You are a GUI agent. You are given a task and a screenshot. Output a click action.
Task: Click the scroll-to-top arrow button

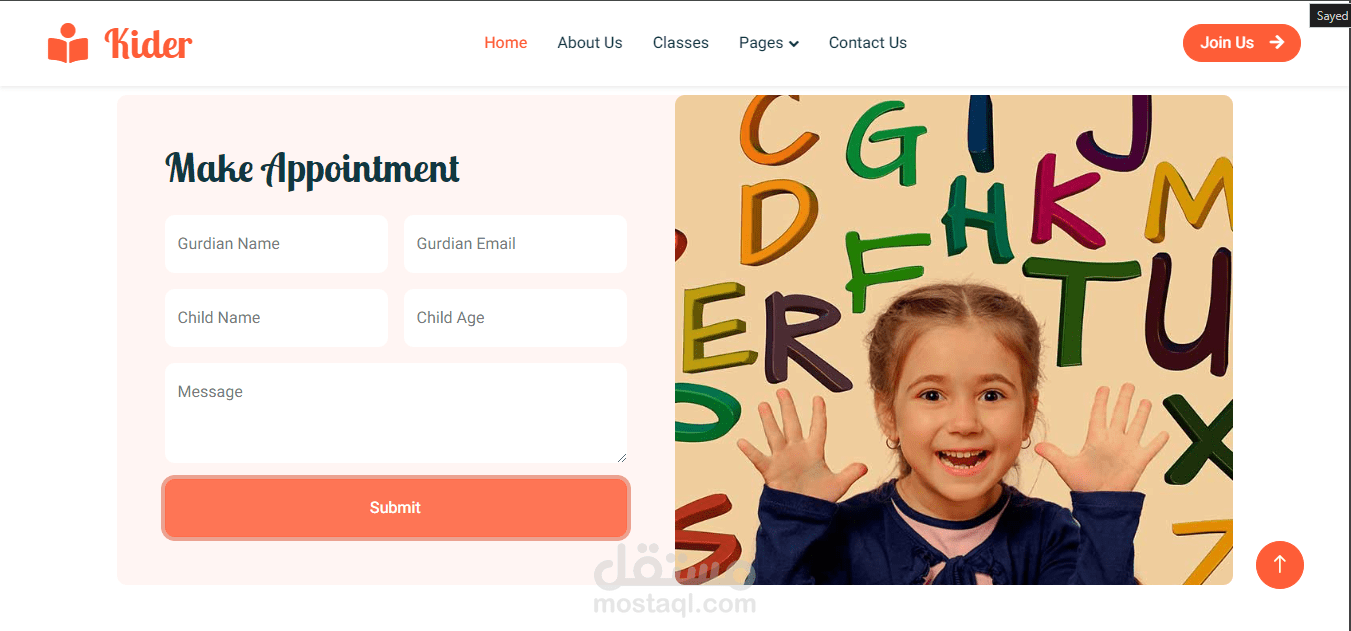click(x=1280, y=565)
